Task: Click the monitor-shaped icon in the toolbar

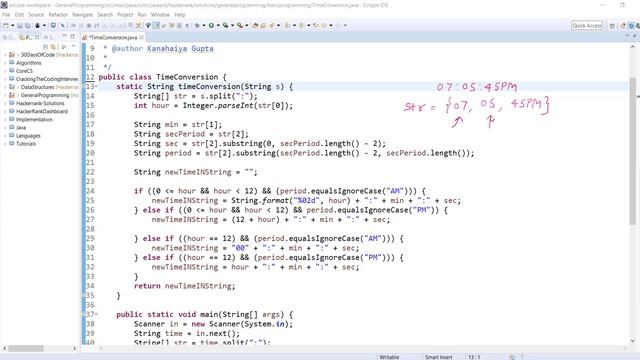Action: point(53,25)
